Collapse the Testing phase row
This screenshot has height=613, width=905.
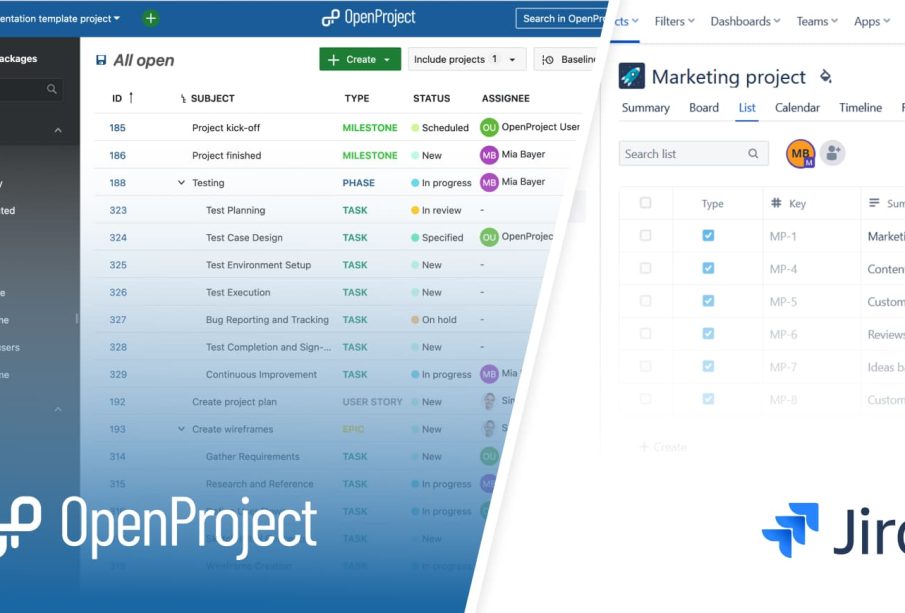(x=181, y=183)
